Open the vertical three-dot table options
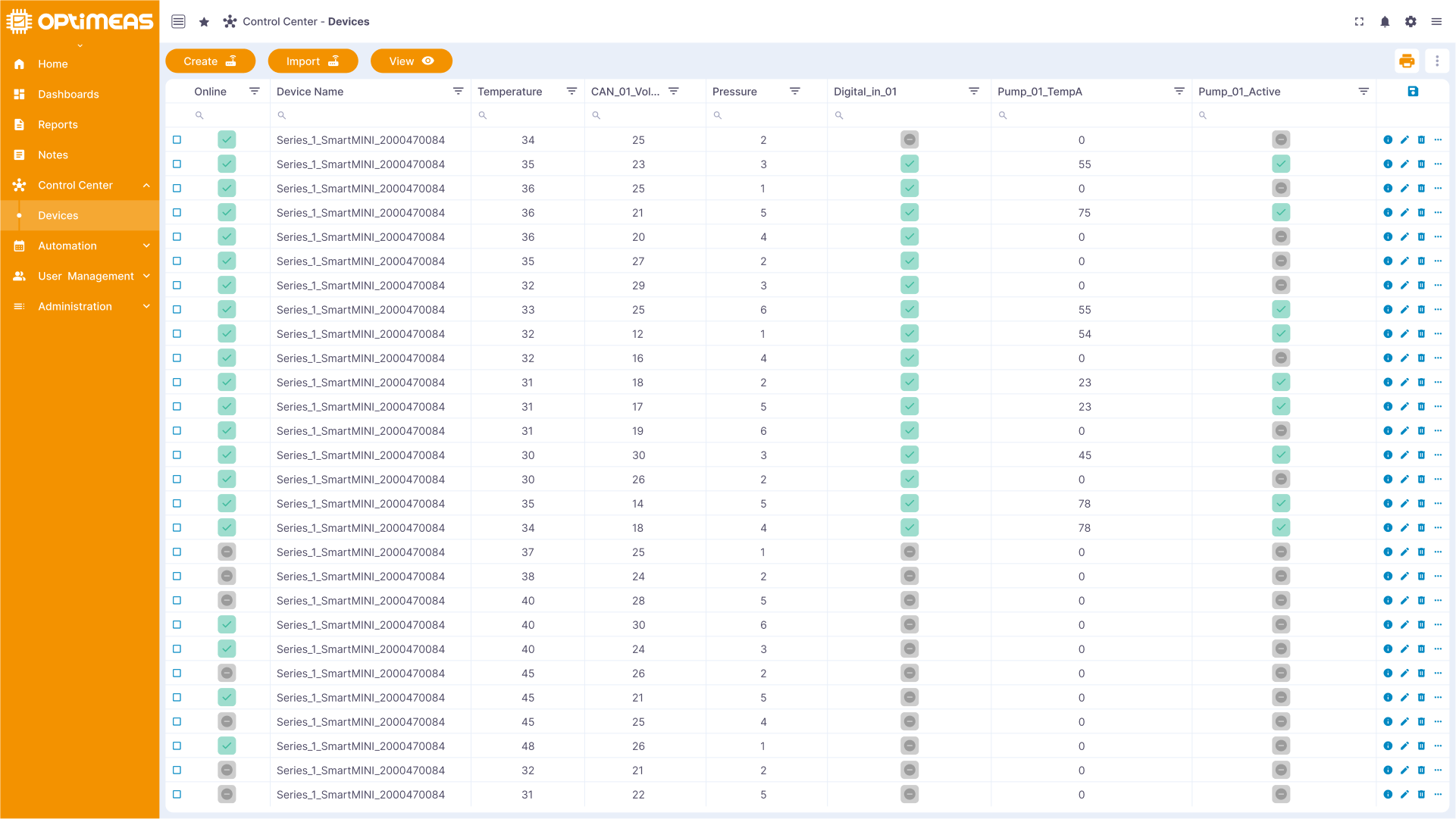Viewport: 1456px width, 819px height. pyautogui.click(x=1437, y=61)
